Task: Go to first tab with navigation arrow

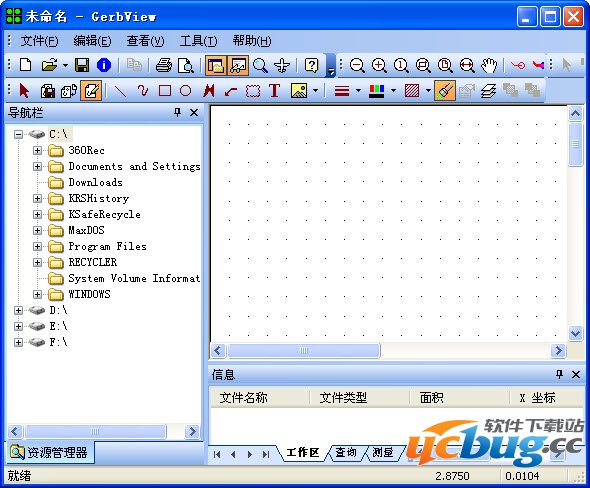Action: pyautogui.click(x=217, y=454)
